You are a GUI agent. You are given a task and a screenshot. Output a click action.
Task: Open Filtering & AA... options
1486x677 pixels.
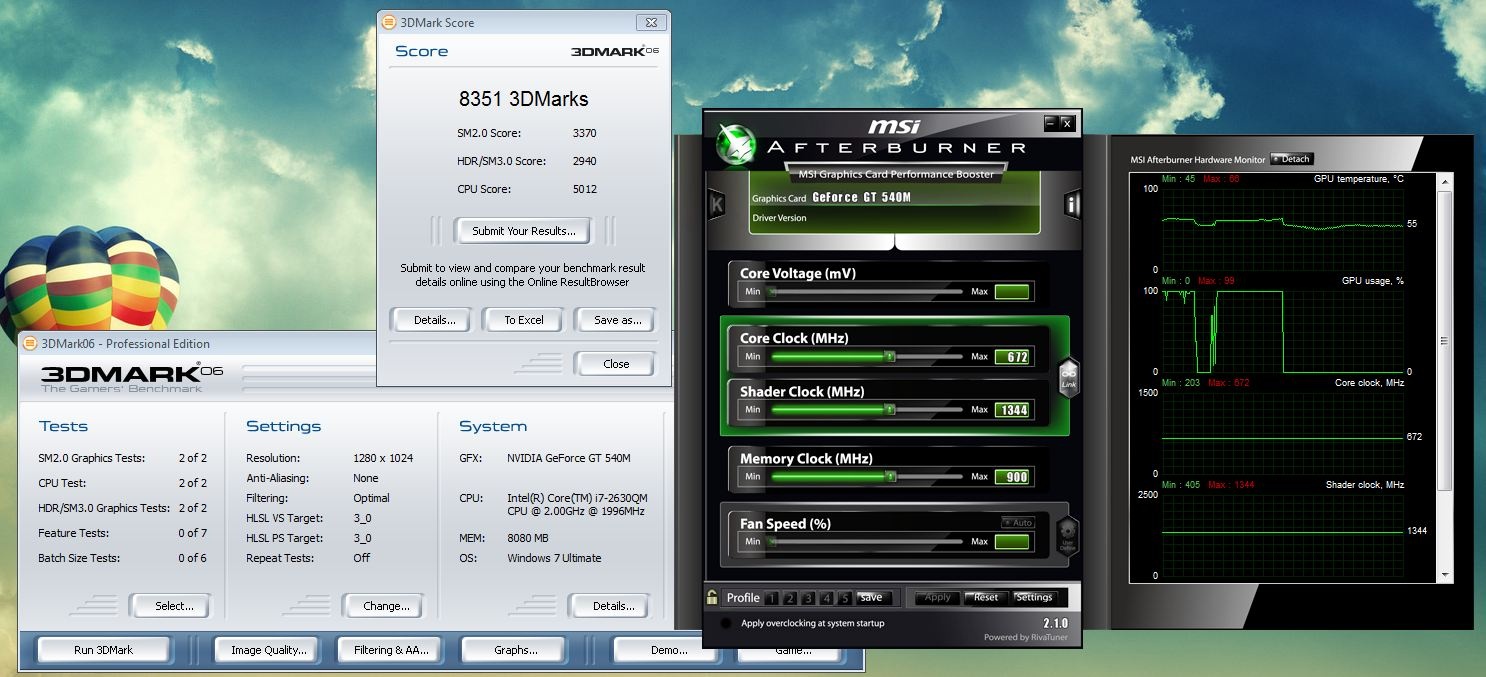(390, 650)
